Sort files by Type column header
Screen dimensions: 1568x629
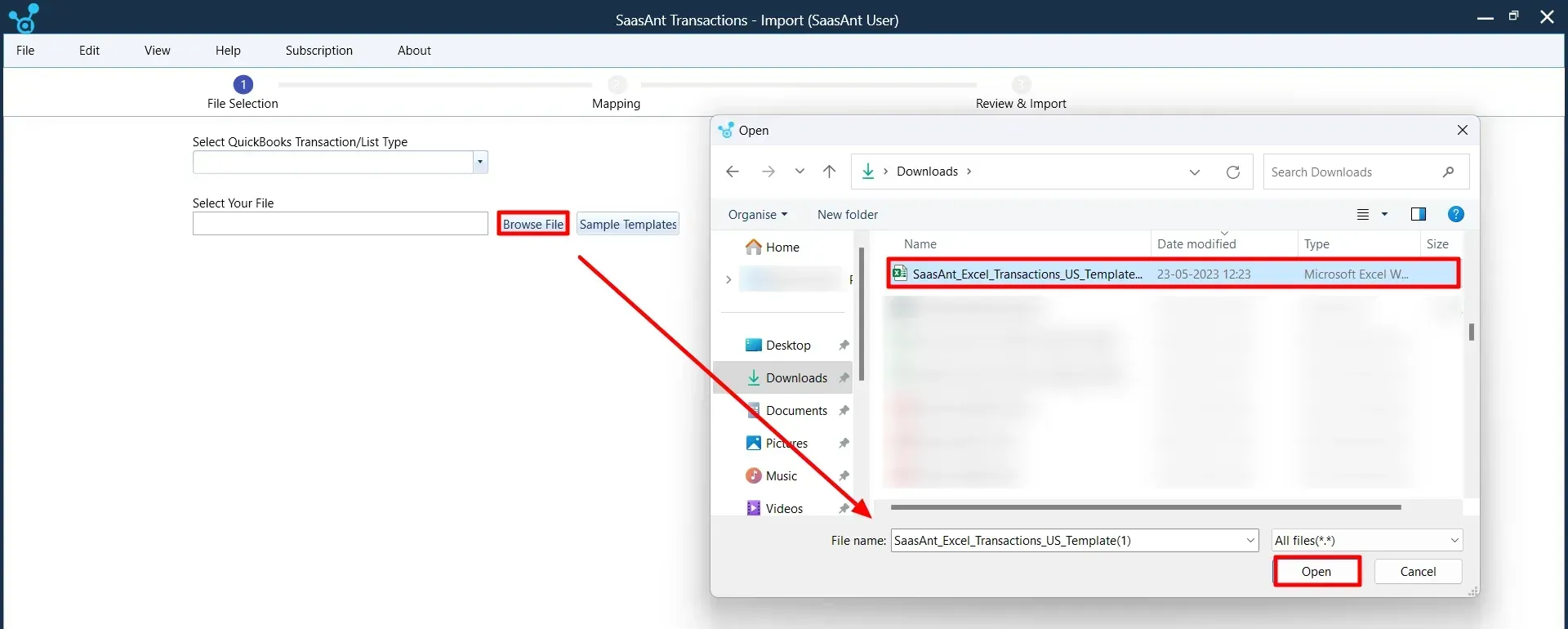click(1316, 244)
